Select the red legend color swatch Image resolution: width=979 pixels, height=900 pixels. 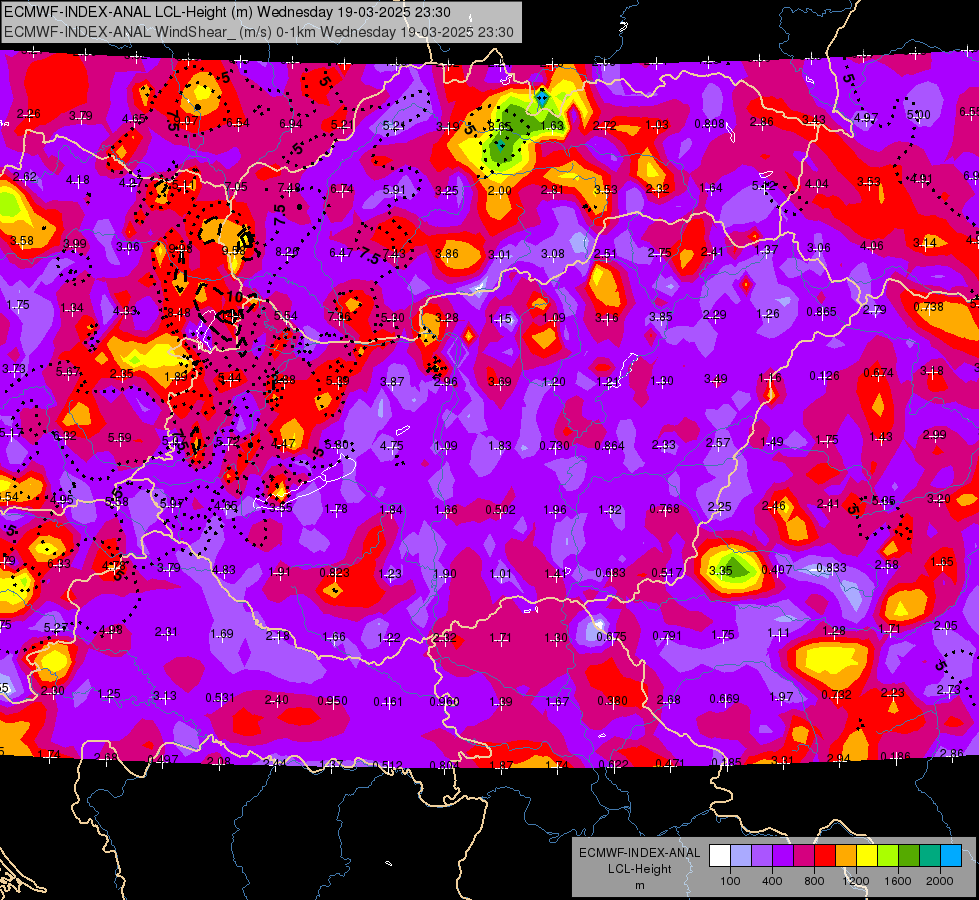tap(825, 856)
